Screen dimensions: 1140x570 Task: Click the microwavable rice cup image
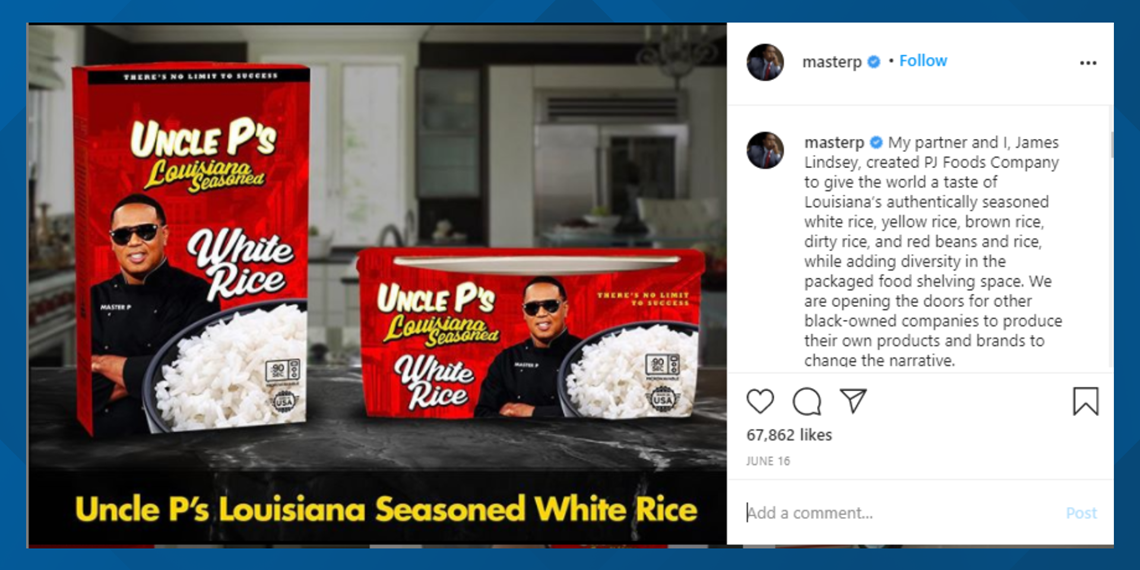[x=532, y=334]
